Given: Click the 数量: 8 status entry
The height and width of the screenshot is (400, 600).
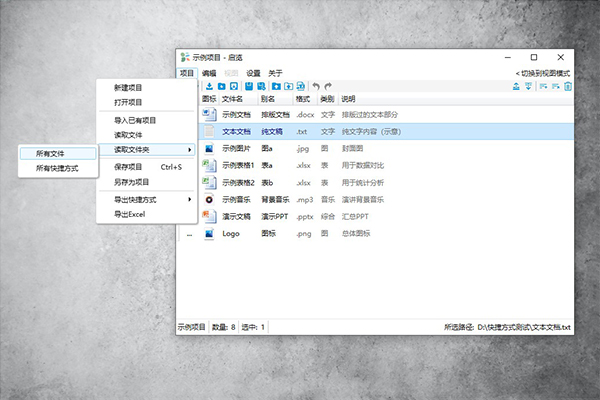Looking at the screenshot, I should point(223,327).
